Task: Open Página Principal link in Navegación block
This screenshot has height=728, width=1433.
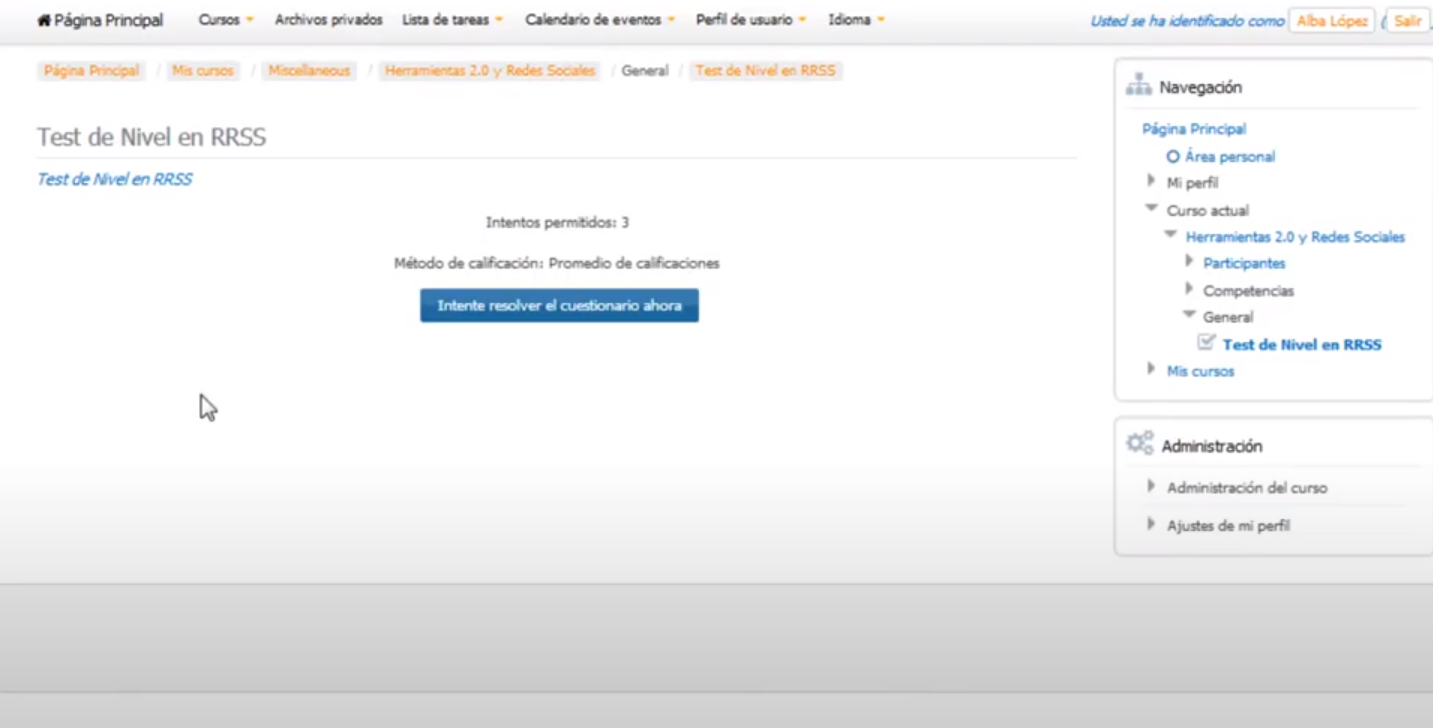Action: (1194, 129)
